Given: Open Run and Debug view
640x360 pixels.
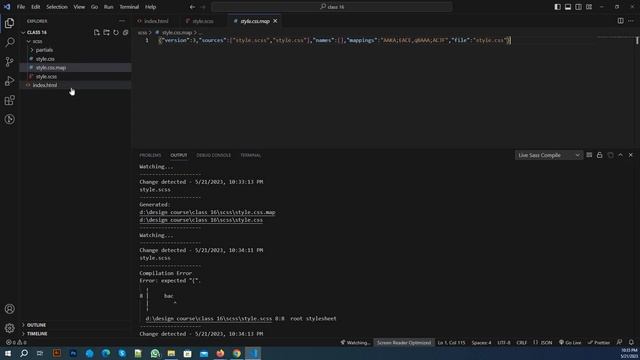Looking at the screenshot, I should 9,81.
